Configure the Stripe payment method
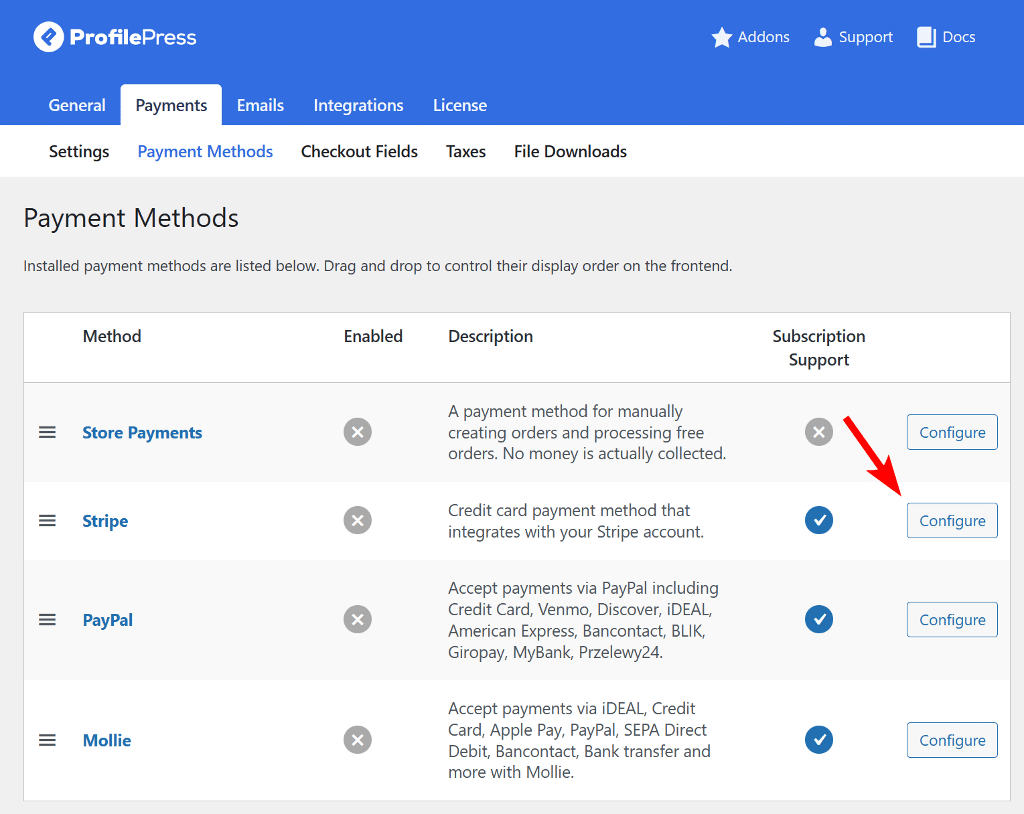The width and height of the screenshot is (1024, 814). click(952, 521)
